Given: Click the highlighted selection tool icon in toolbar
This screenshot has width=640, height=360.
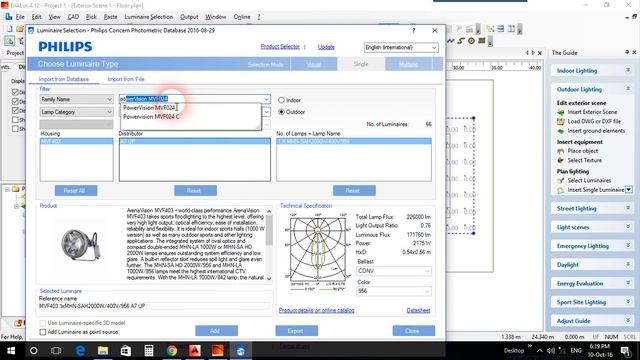Looking at the screenshot, I should (9, 40).
